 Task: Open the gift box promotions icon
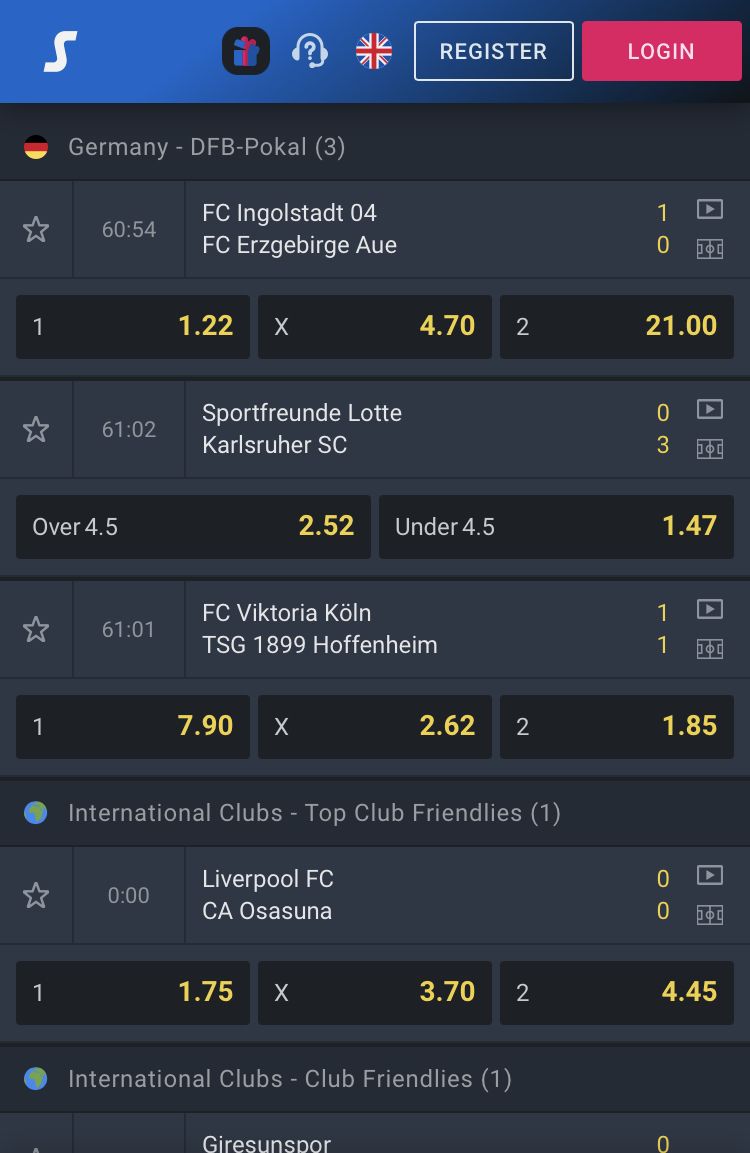tap(246, 51)
